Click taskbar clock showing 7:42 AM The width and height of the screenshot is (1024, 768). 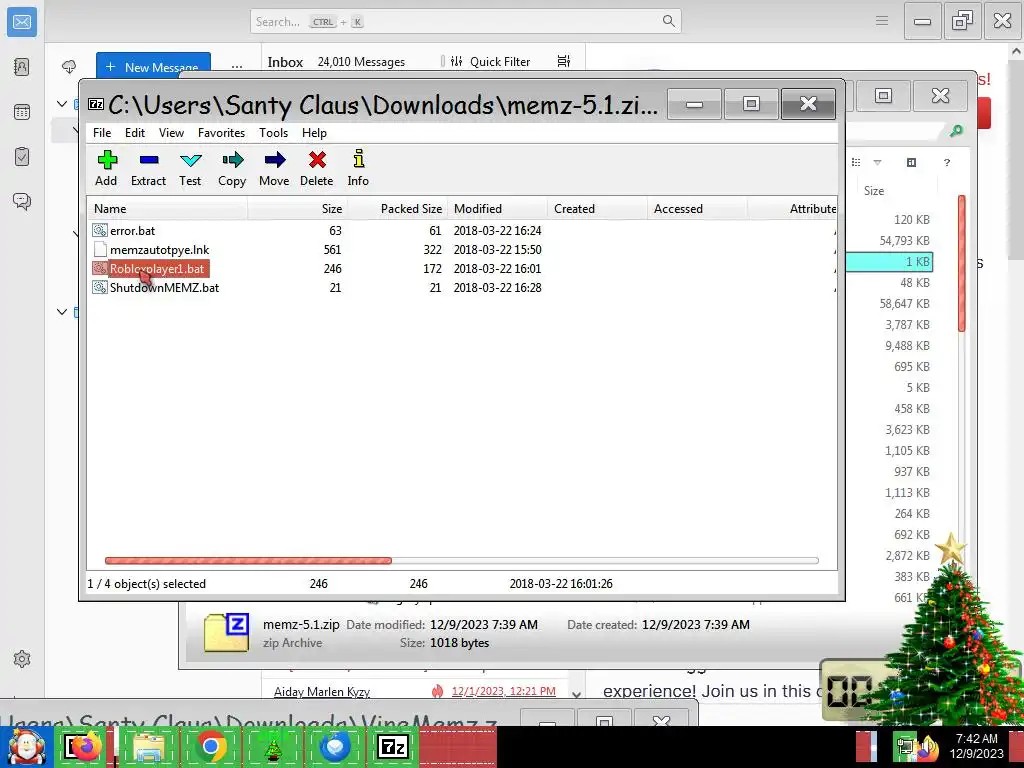point(976,746)
